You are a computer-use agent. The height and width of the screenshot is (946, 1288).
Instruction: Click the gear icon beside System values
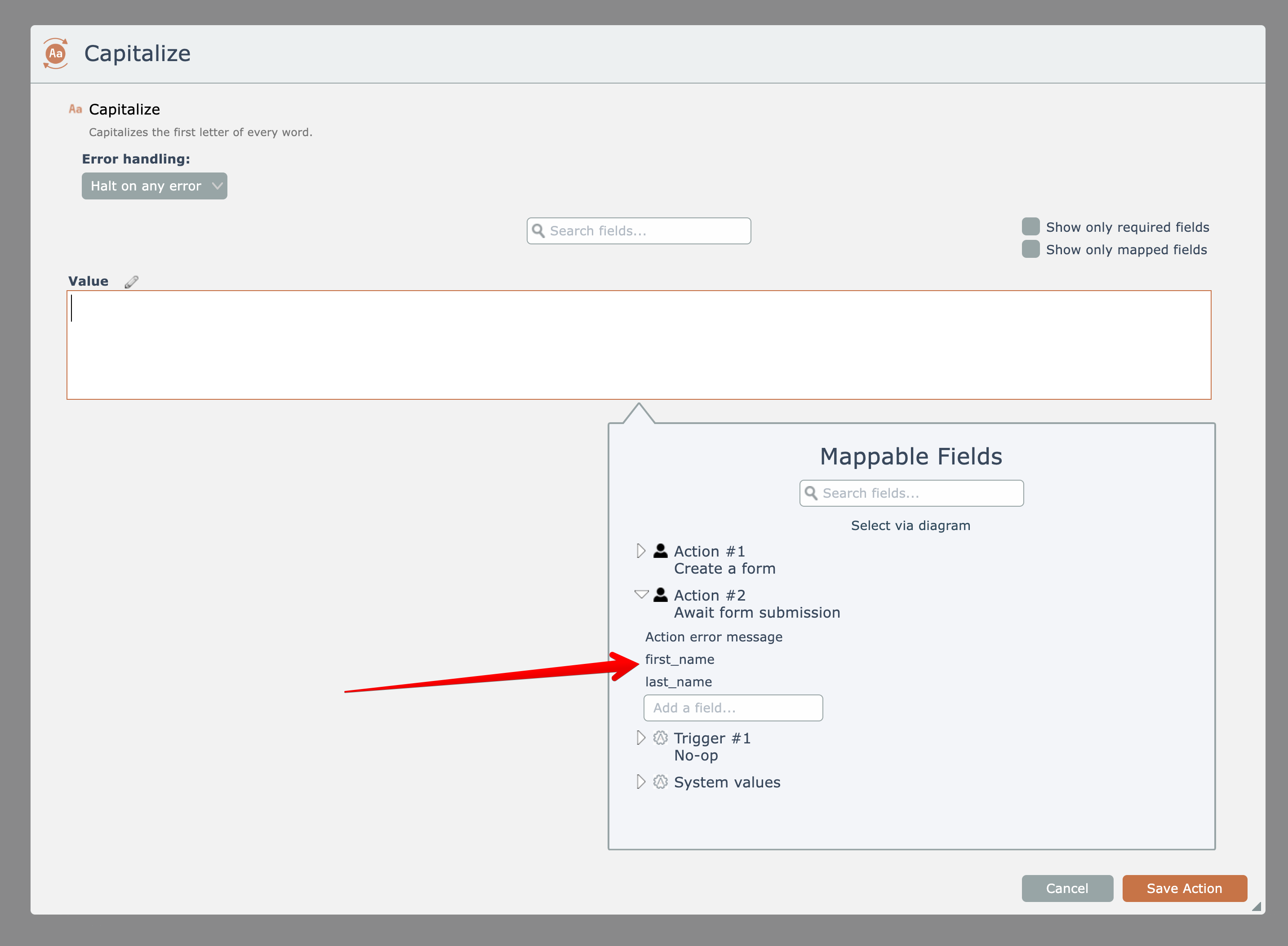660,782
